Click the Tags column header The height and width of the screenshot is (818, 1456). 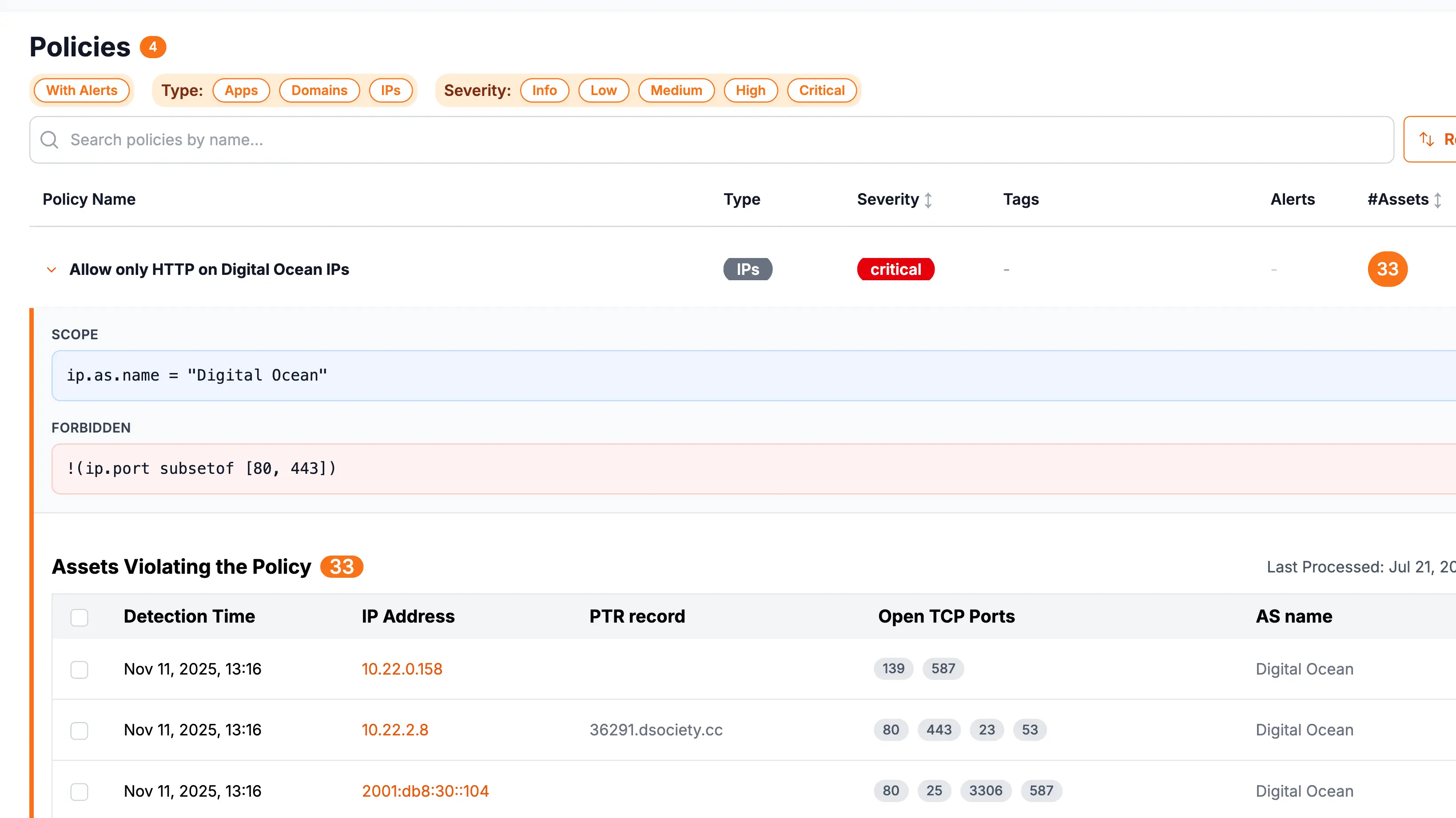click(1021, 199)
